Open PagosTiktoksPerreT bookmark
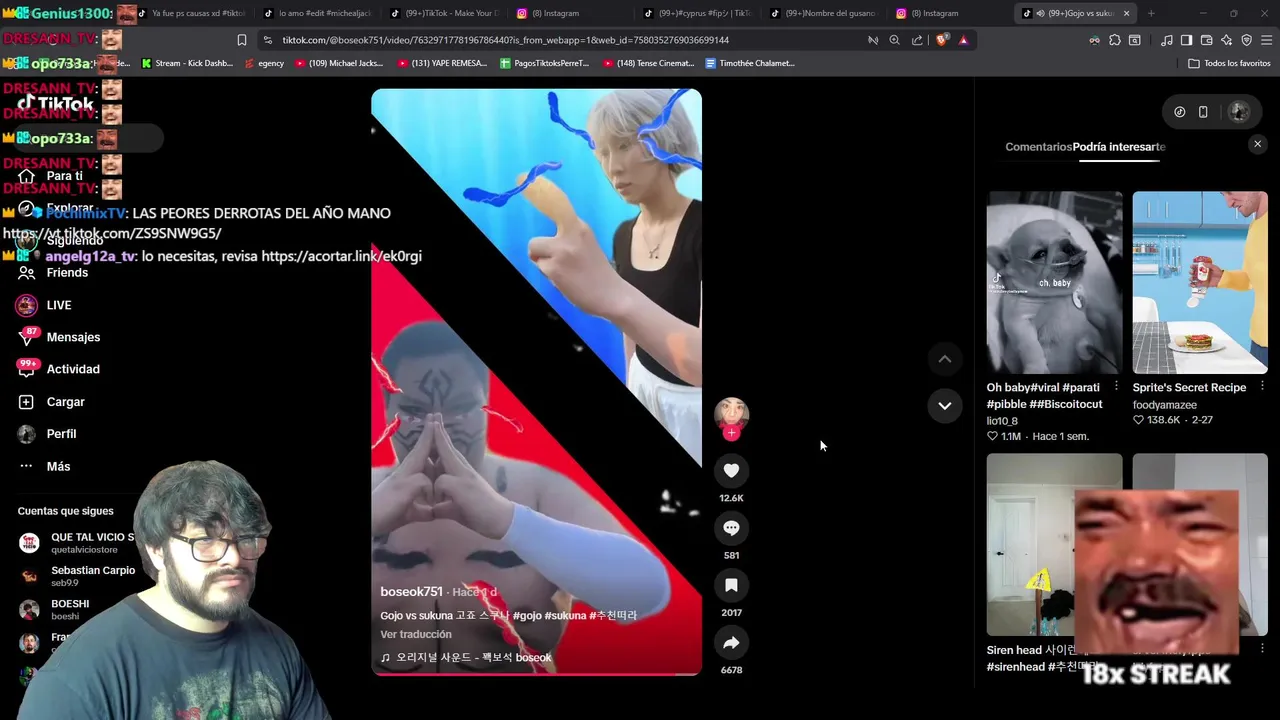The height and width of the screenshot is (720, 1280). 545,63
